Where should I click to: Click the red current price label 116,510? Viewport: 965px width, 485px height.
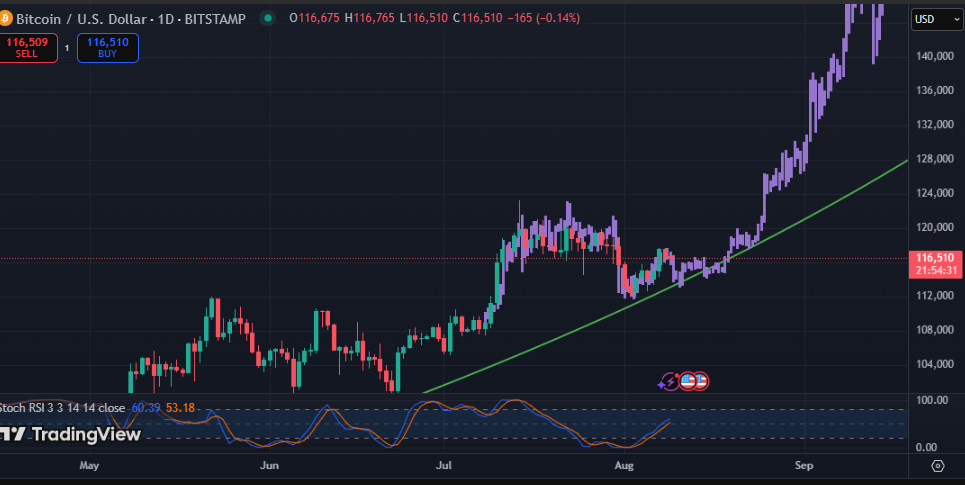(x=935, y=259)
